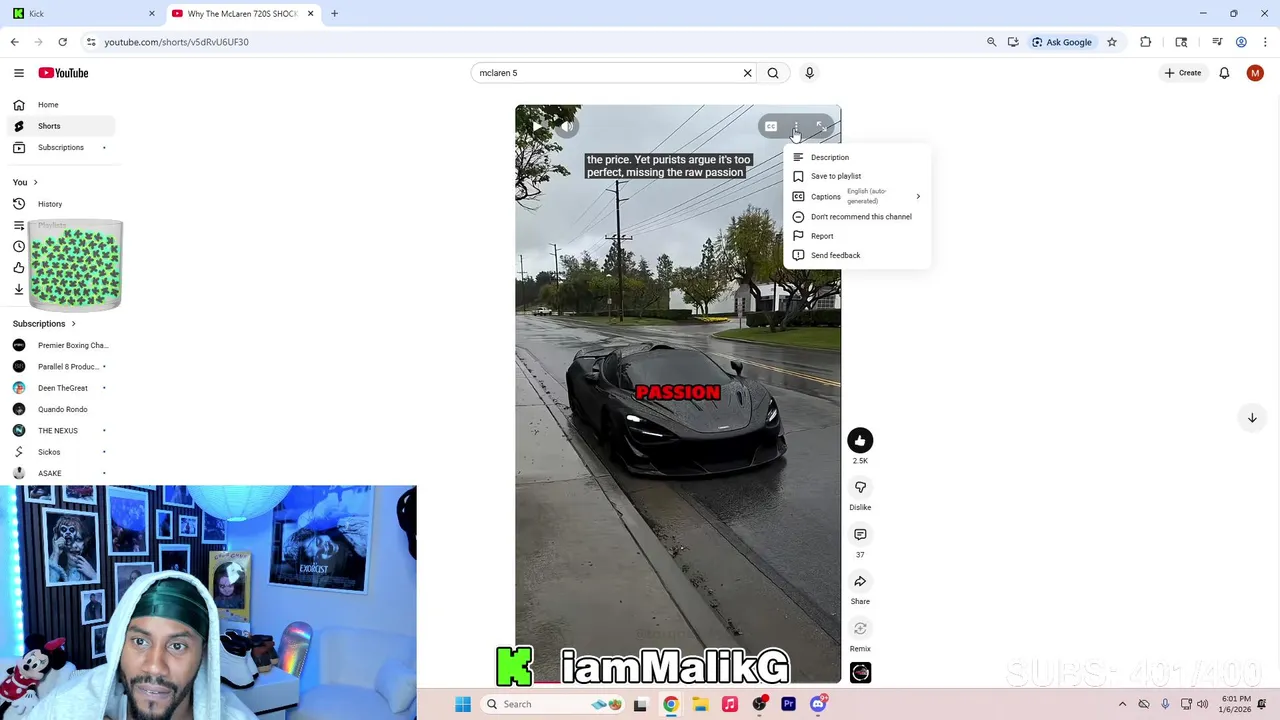
Task: Select Send feedback menu entry
Action: point(857,255)
